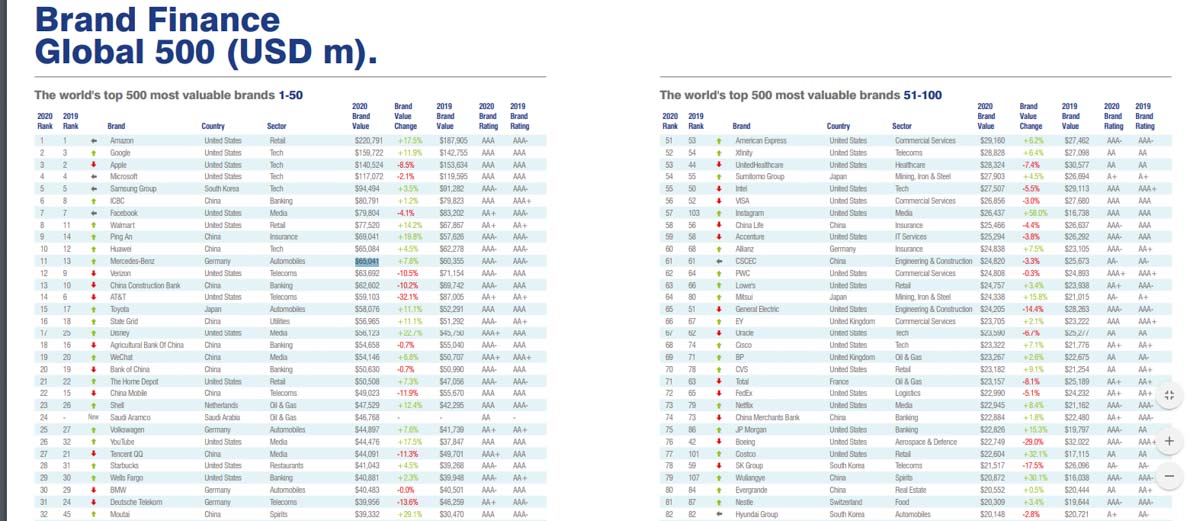Click the Hyundai Group brand name
The width and height of the screenshot is (1190, 521).
click(756, 513)
